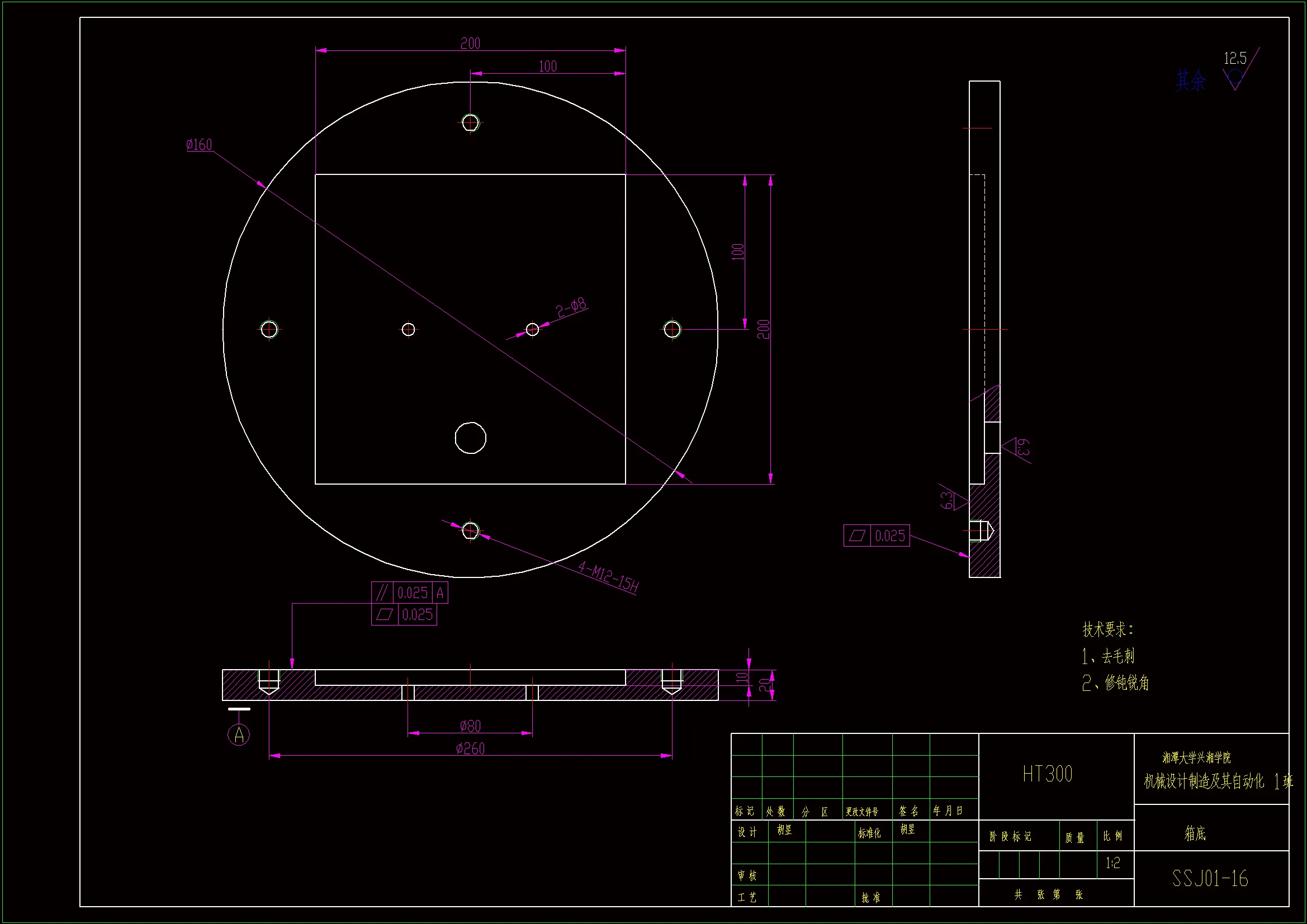Select the 其余 text beside roughness symbol
The height and width of the screenshot is (924, 1307).
(x=1191, y=81)
